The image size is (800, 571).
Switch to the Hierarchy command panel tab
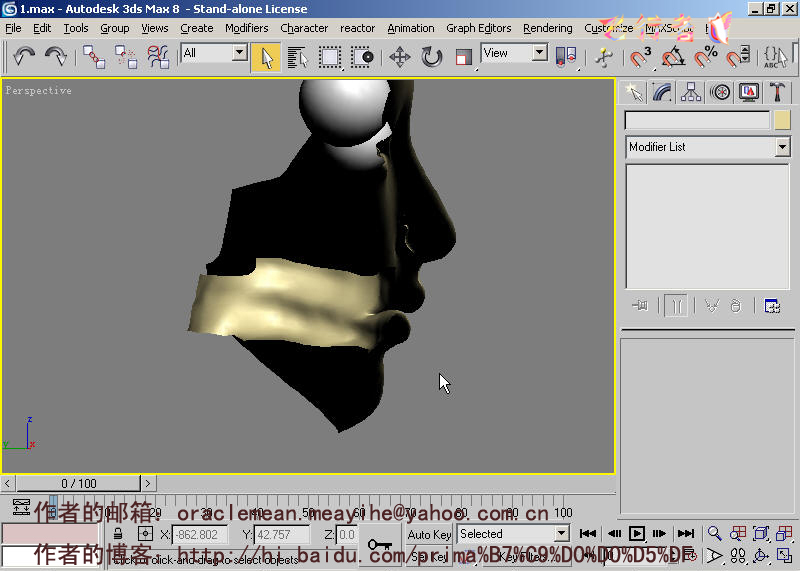pos(691,92)
